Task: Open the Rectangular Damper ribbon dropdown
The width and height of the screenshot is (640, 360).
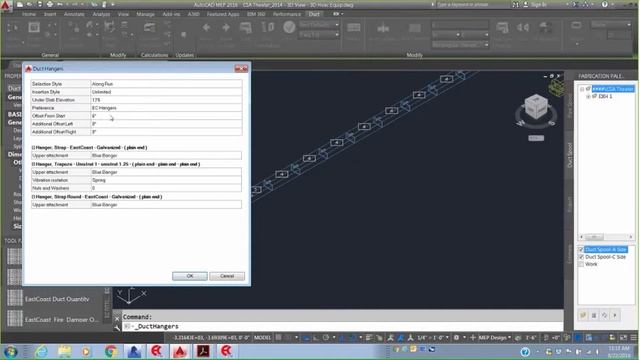Action: 460,44
